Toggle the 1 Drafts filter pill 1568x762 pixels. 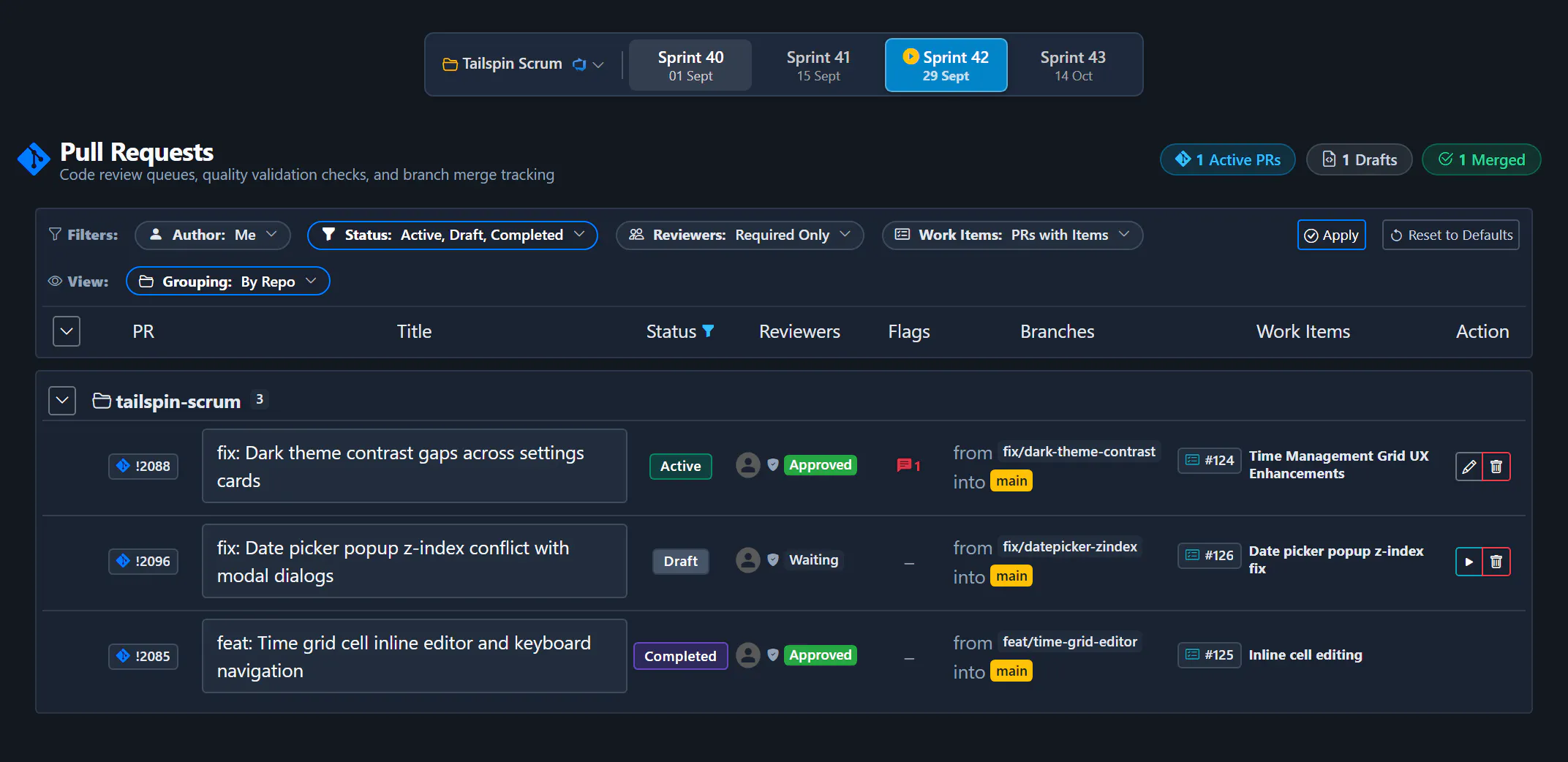coord(1359,159)
